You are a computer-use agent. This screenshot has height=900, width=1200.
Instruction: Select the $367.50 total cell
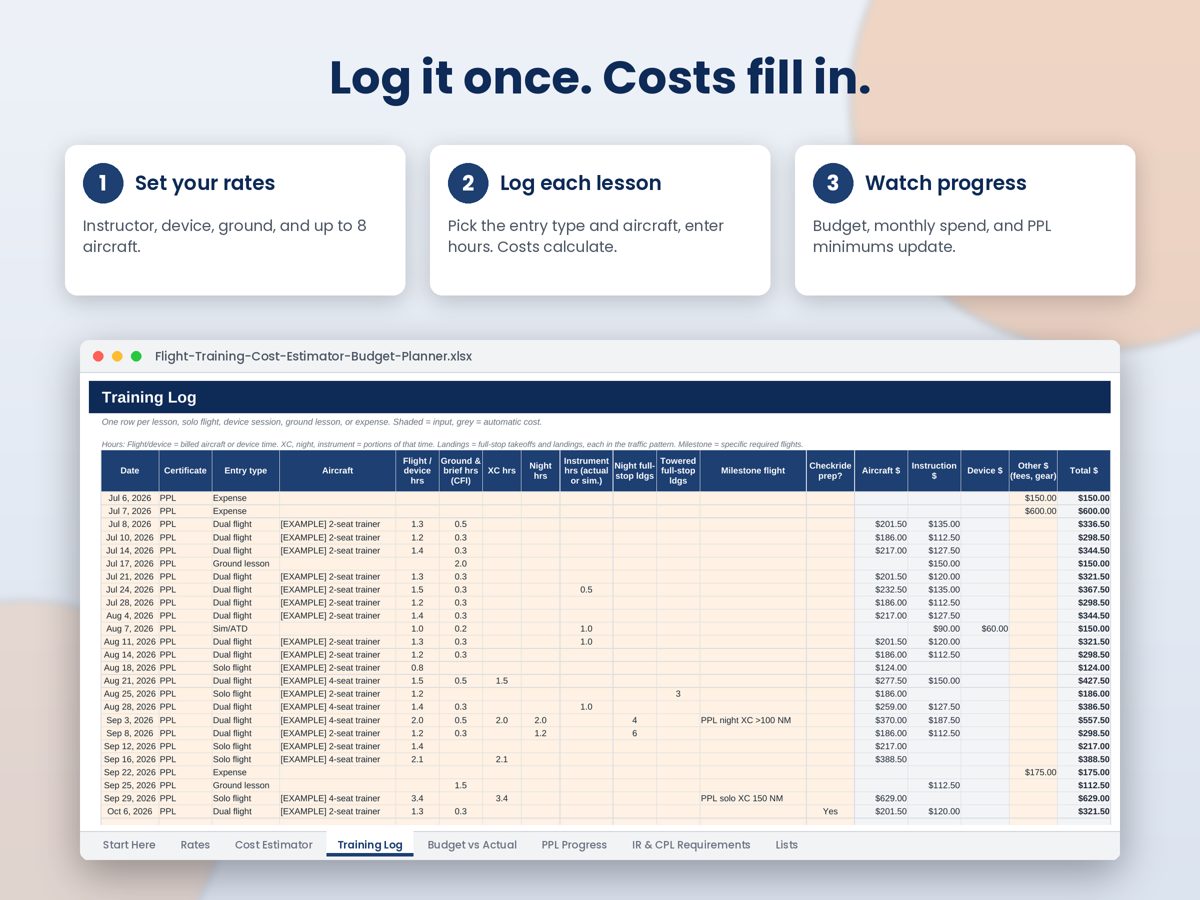pyautogui.click(x=1084, y=590)
